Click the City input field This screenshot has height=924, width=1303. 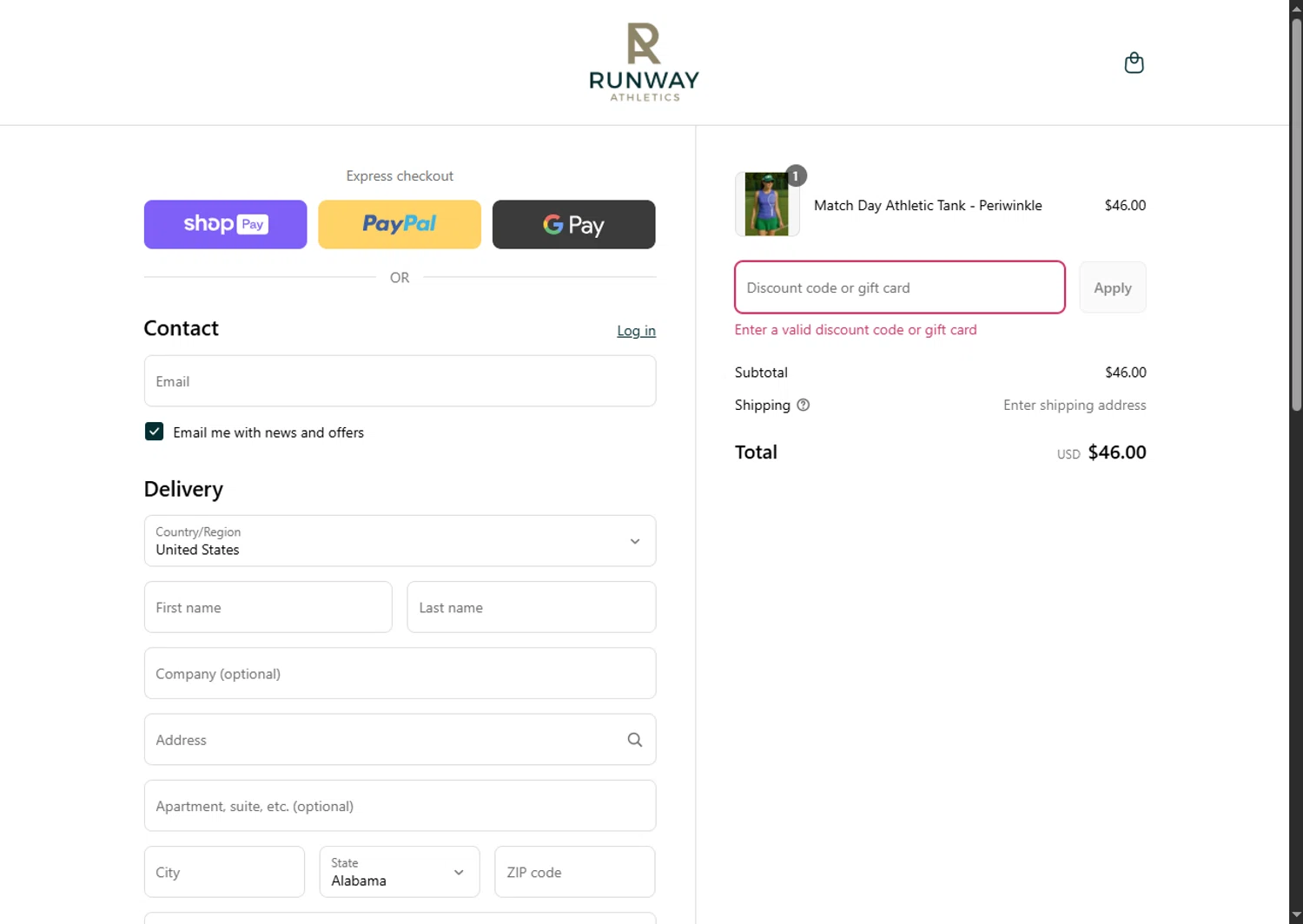click(x=224, y=872)
